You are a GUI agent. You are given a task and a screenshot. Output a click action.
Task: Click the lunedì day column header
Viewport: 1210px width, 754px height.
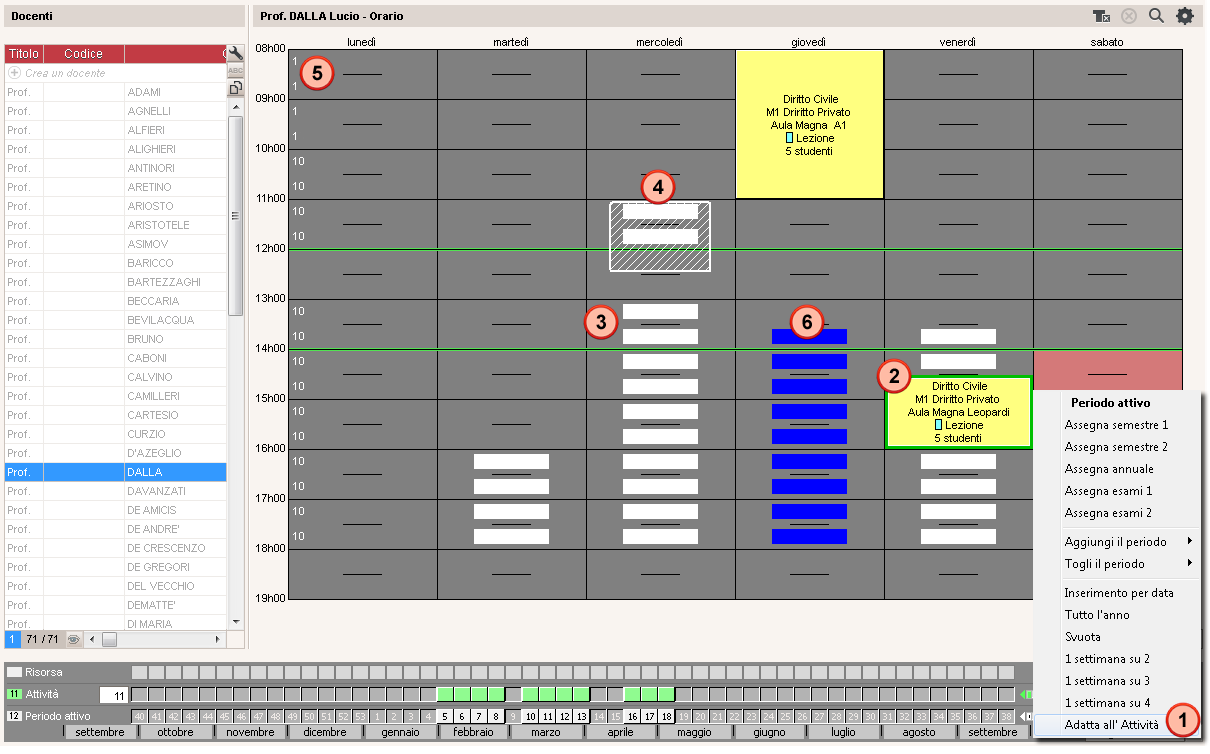362,42
